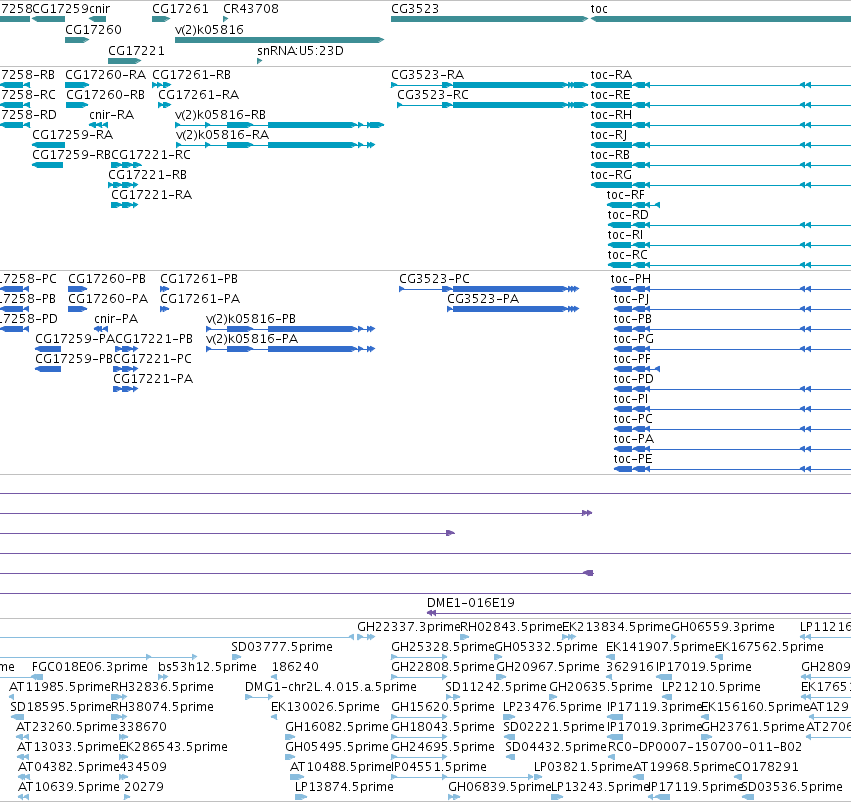Select transcript CG17261-RA
Screen dimensions: 851x802
point(199,94)
